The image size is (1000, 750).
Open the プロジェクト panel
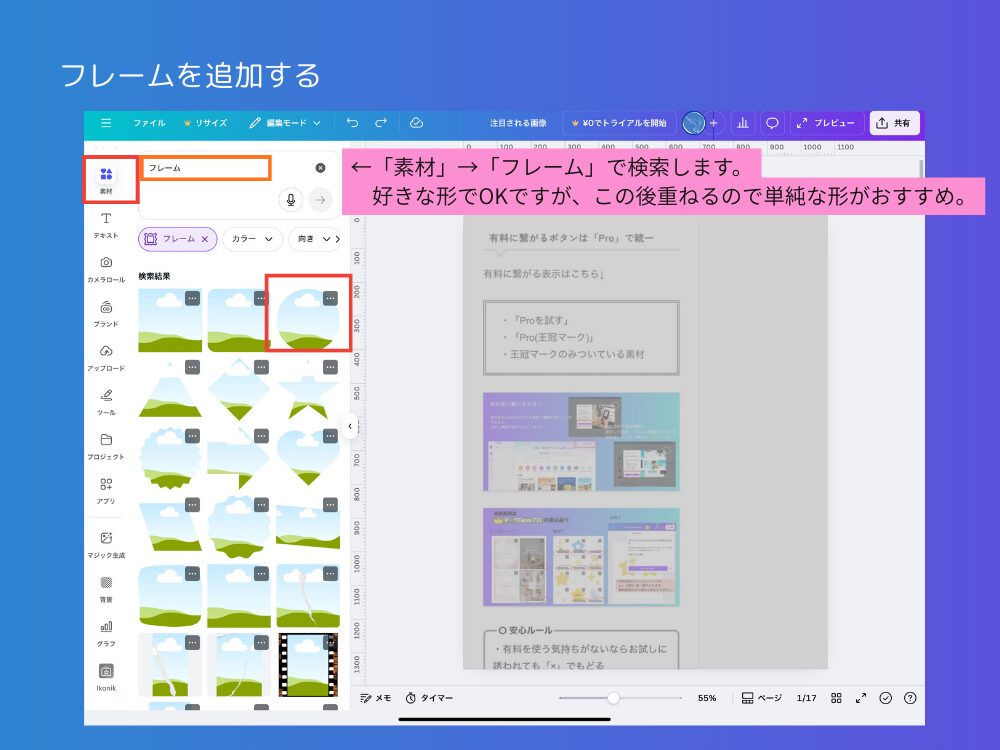[x=107, y=444]
